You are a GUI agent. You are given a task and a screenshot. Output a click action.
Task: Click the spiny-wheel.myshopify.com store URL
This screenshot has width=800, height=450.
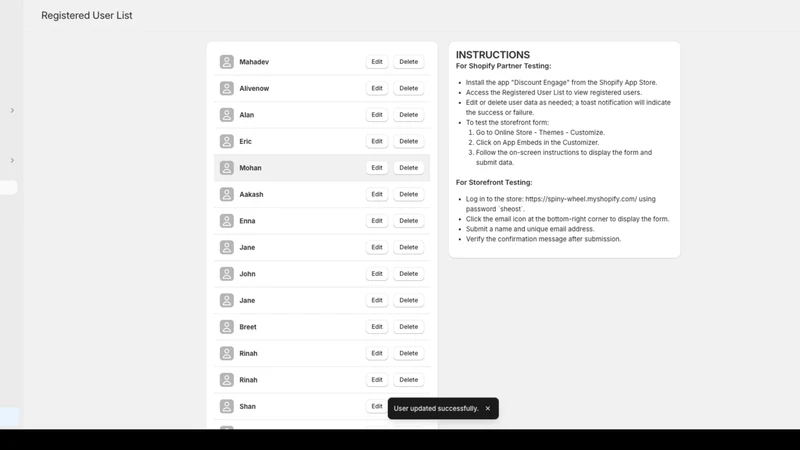click(581, 199)
